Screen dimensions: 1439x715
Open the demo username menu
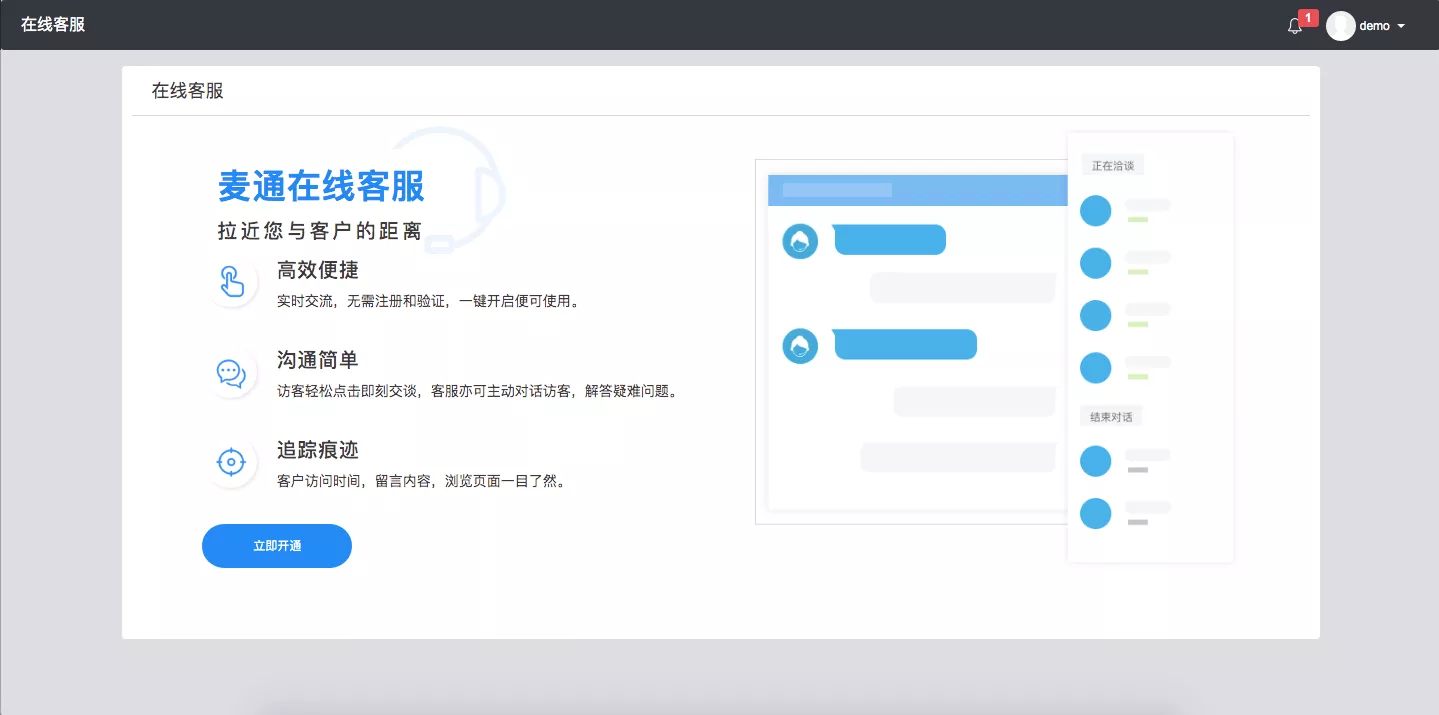(x=1374, y=26)
